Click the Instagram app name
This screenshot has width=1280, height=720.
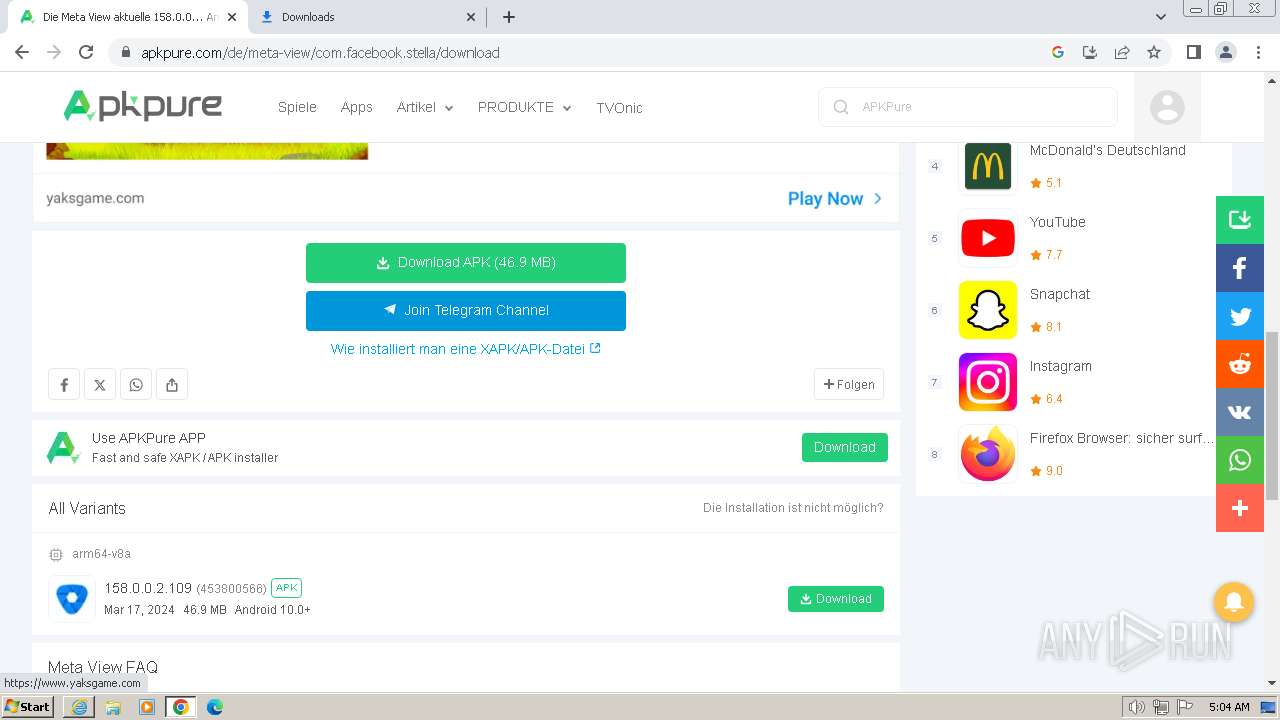tap(1061, 366)
